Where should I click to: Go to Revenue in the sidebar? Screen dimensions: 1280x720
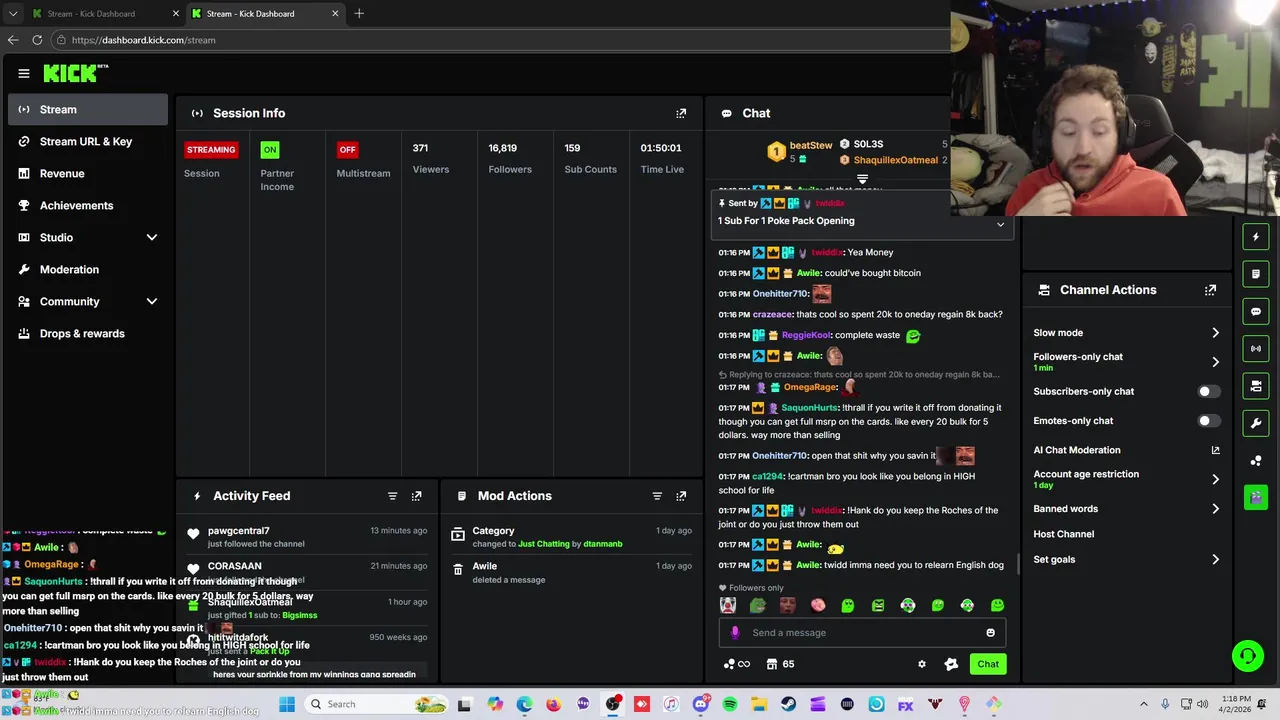(88, 174)
